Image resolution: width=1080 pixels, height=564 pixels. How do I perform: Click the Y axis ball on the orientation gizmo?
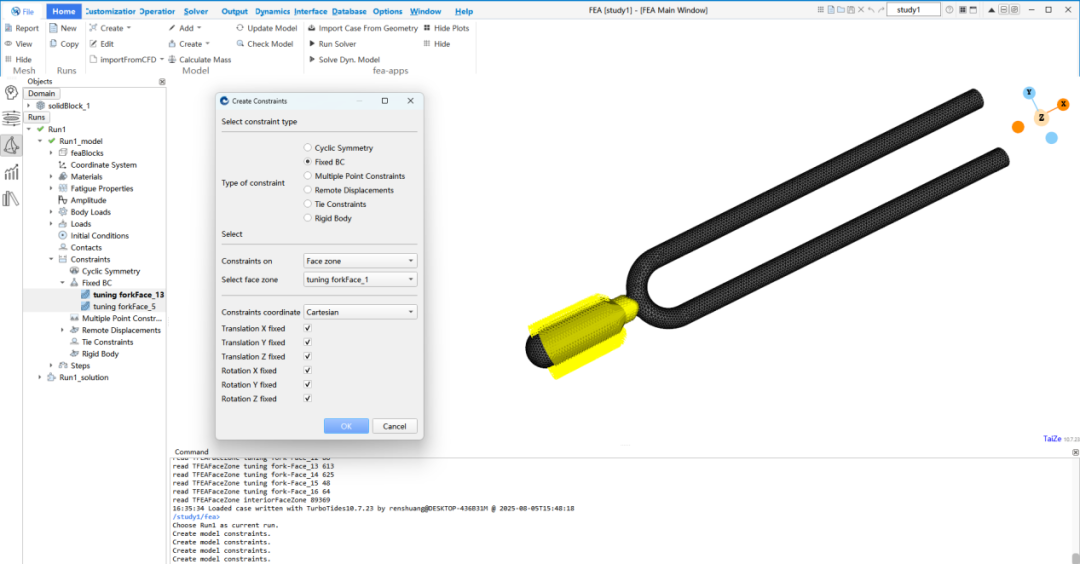[1029, 92]
